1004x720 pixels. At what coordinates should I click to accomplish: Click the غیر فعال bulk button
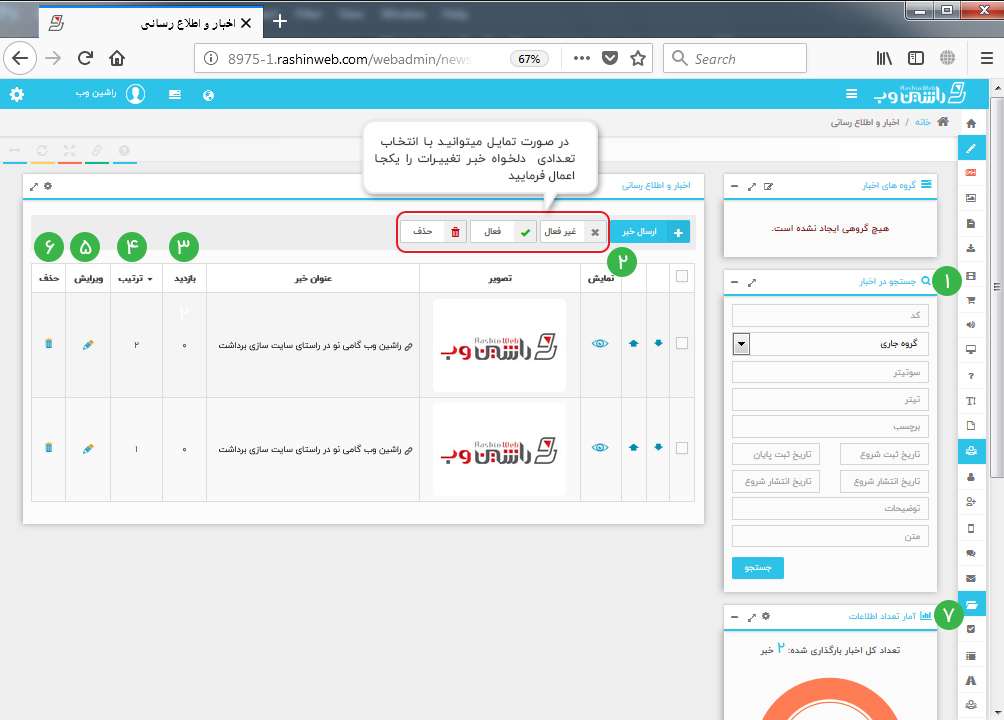pos(572,232)
